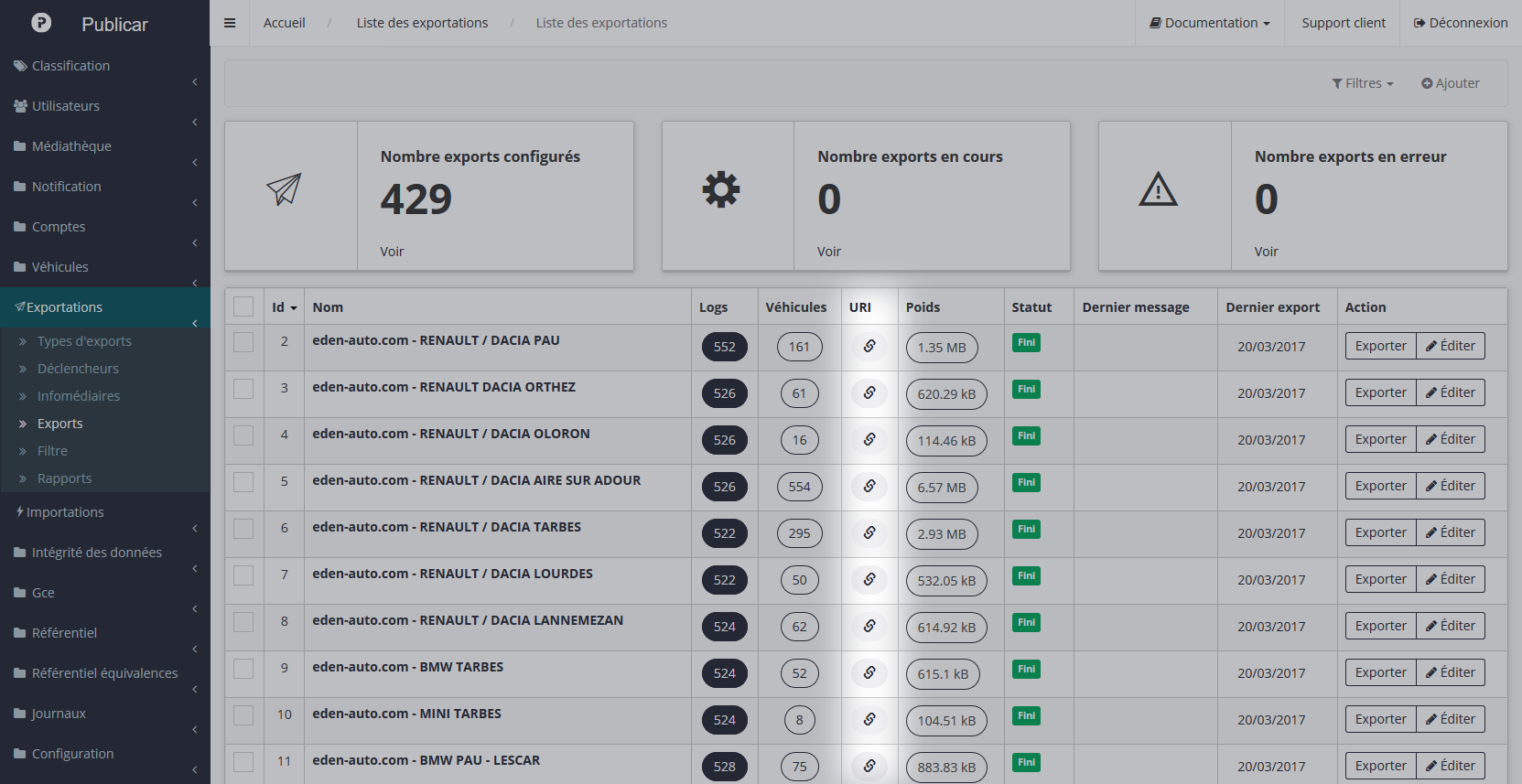
Task: Click Éditer for BMW PAU - LESCAR
Action: (x=1451, y=766)
